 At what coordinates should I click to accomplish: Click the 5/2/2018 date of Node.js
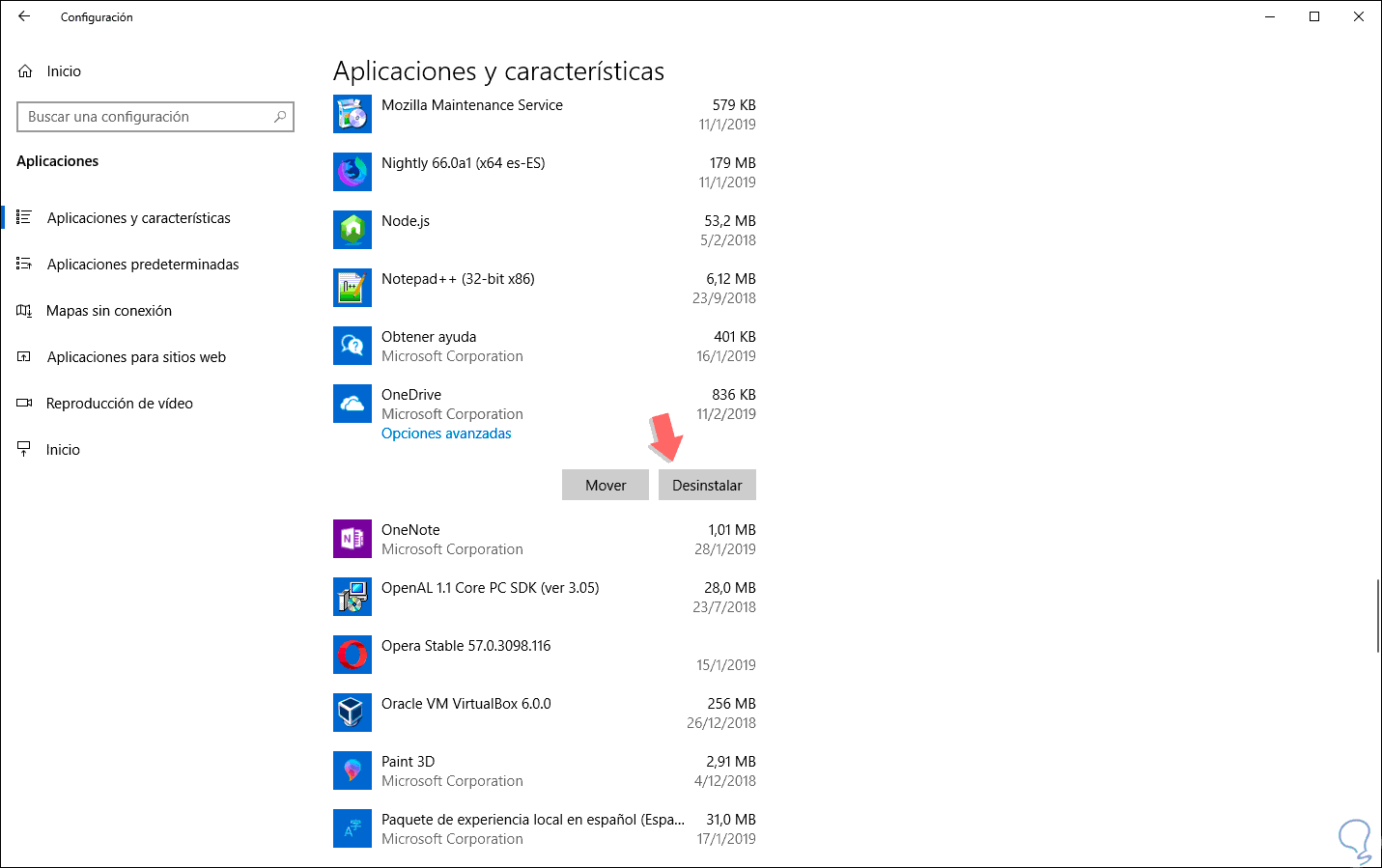tap(728, 240)
